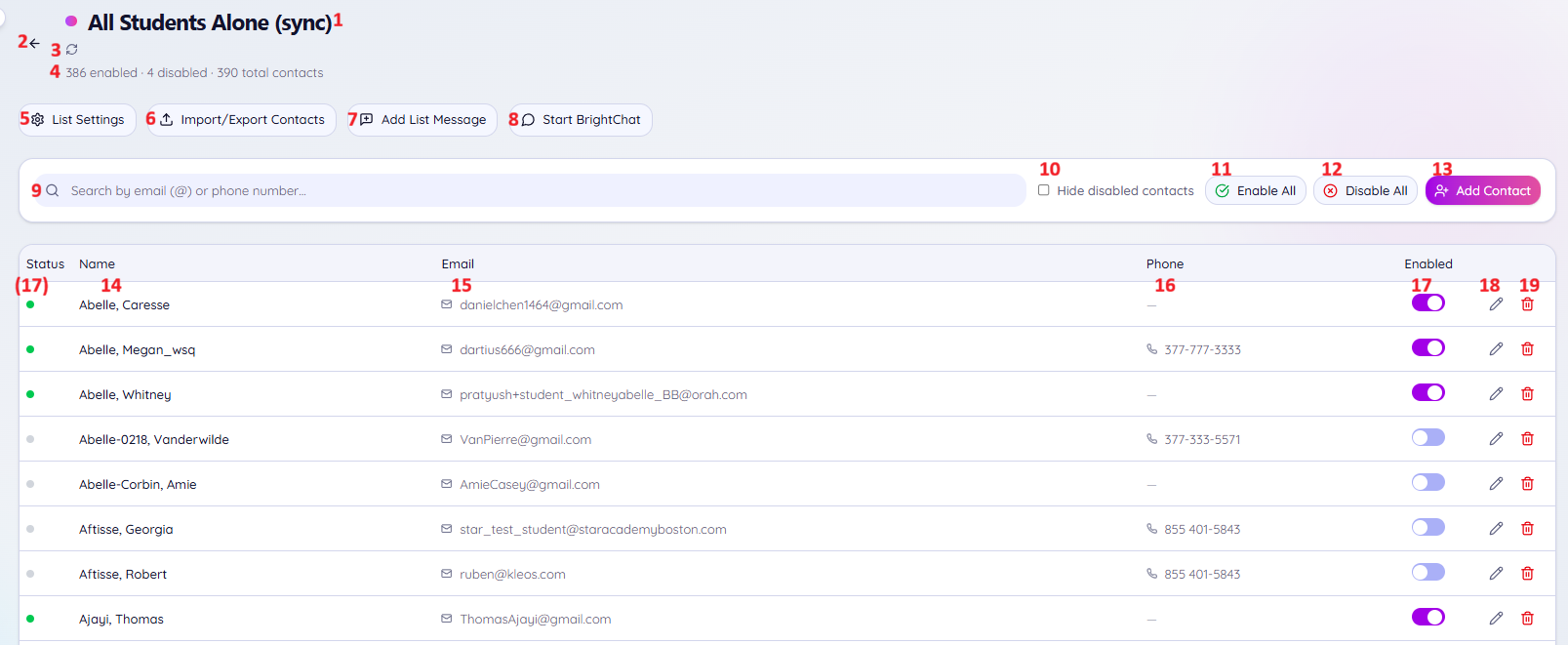Screen dimensions: 1568x645
Task: Delete Abelle, Megan_wsq with trash icon
Action: pyautogui.click(x=1527, y=349)
